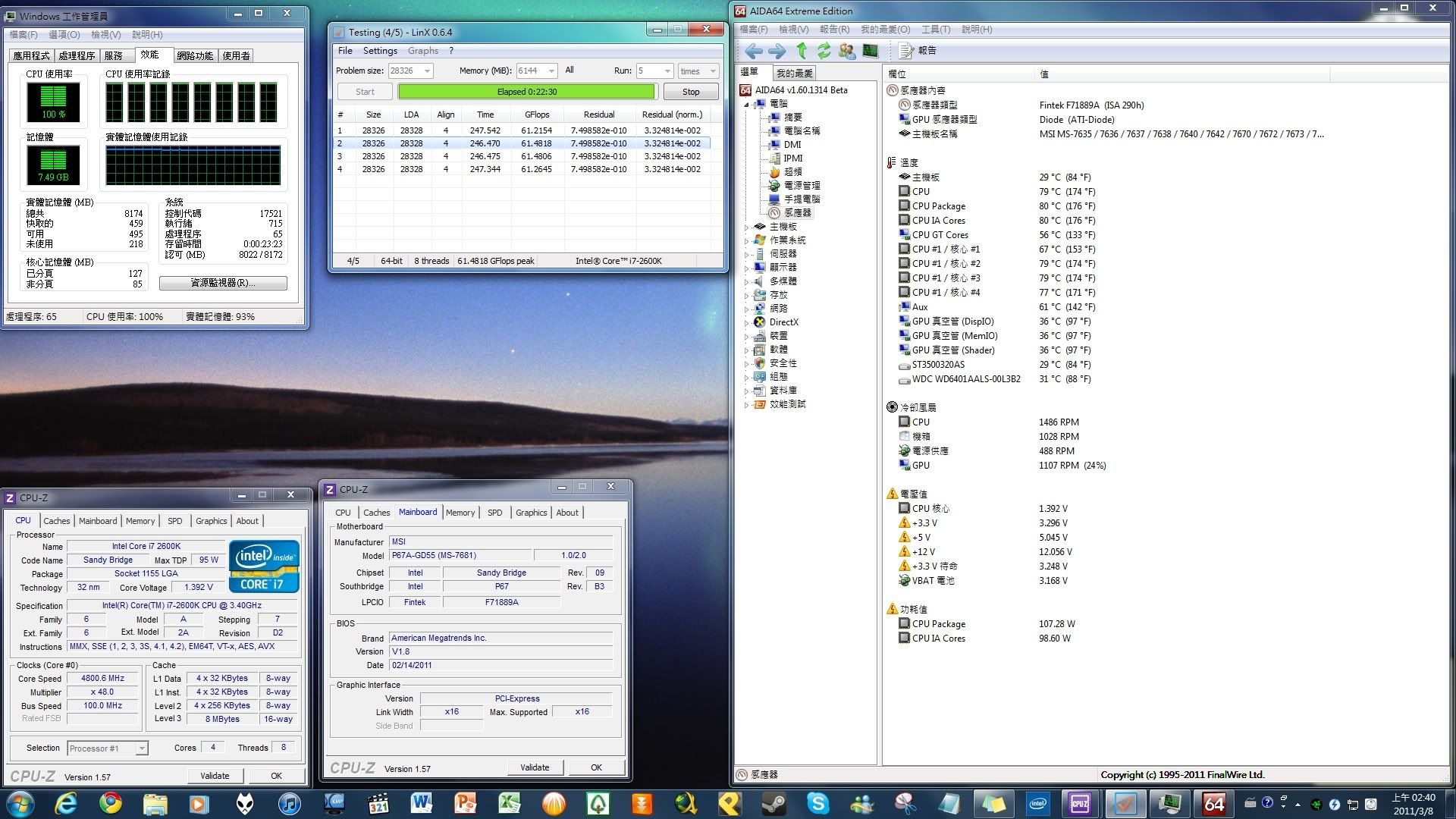Viewport: 1456px width, 819px height.
Task: Click AIDA64 green up-level arrow
Action: [802, 51]
